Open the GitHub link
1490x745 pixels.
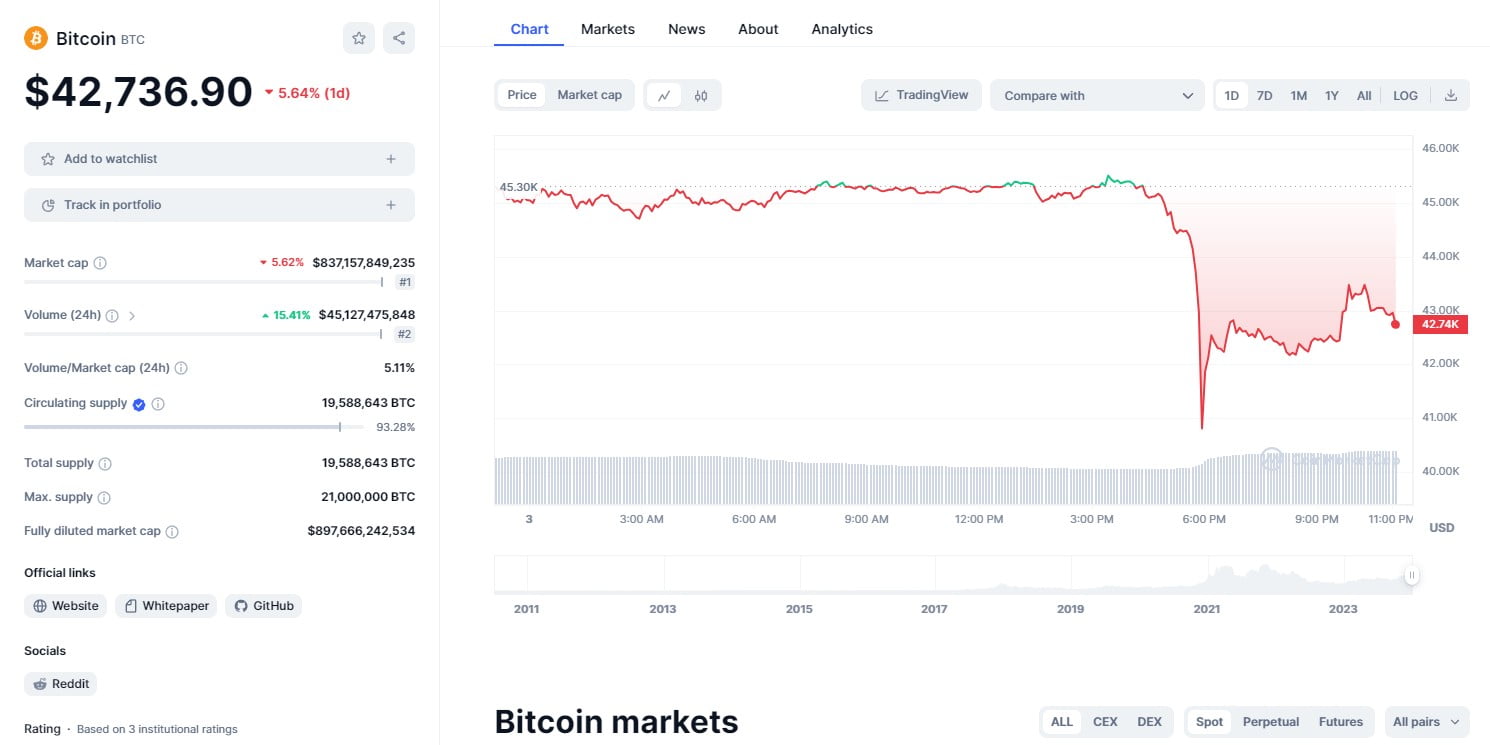(x=263, y=606)
